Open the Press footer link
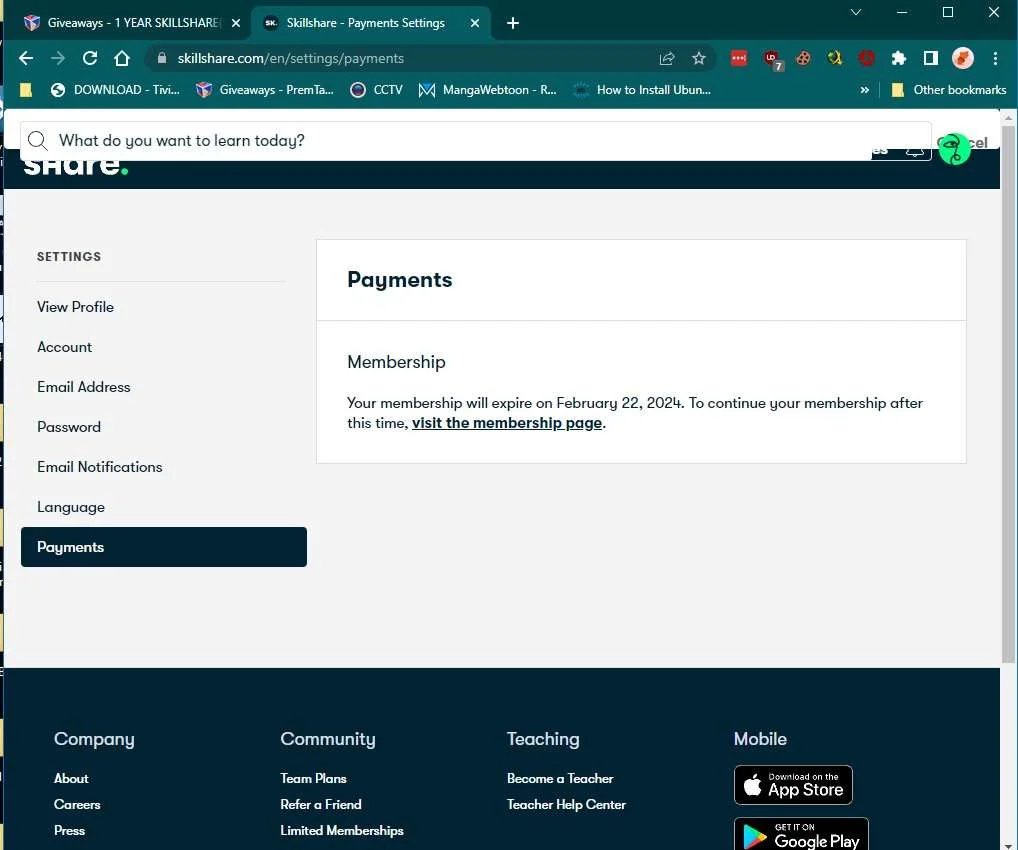 (69, 830)
